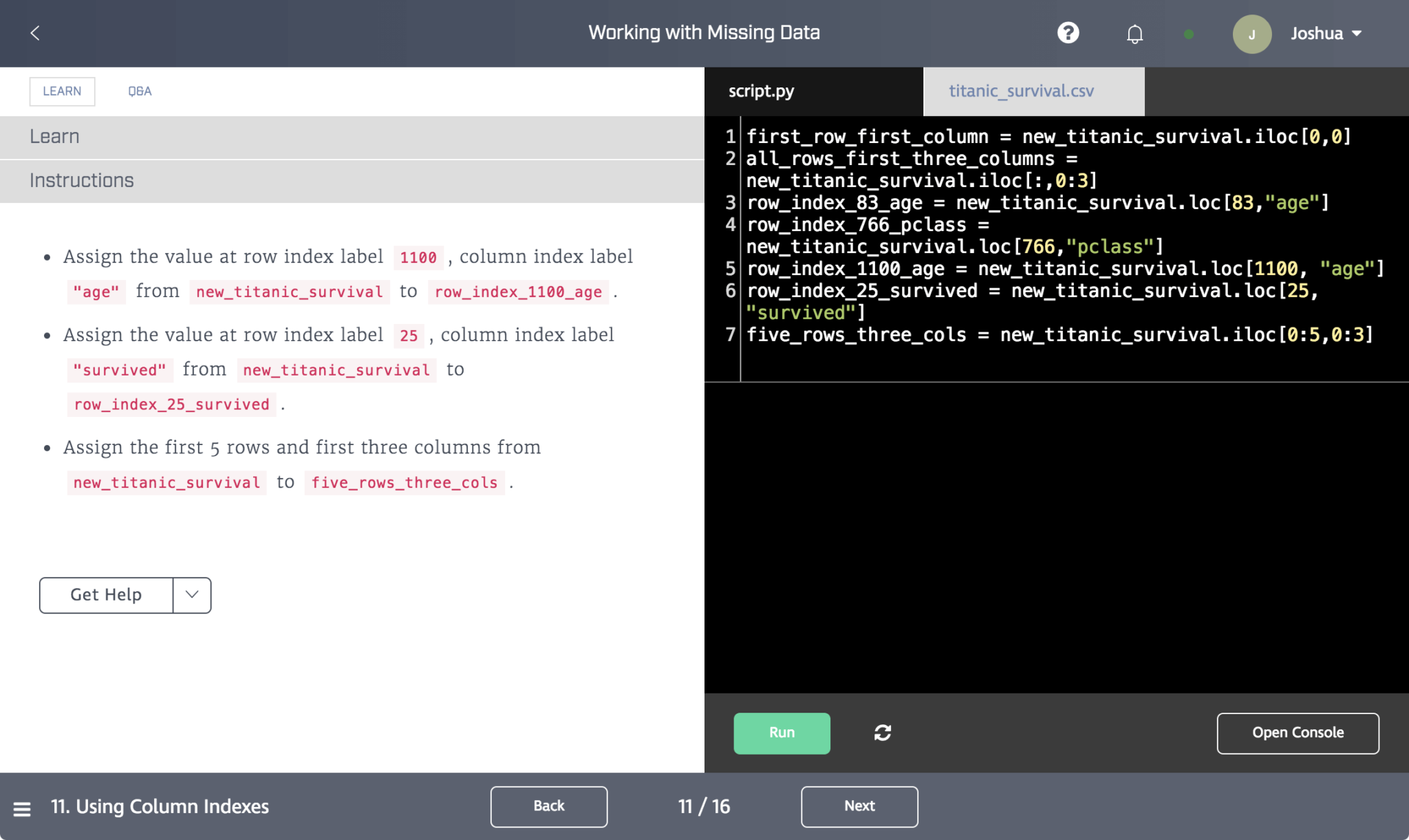Open the console panel
The width and height of the screenshot is (1409, 840).
(x=1297, y=733)
